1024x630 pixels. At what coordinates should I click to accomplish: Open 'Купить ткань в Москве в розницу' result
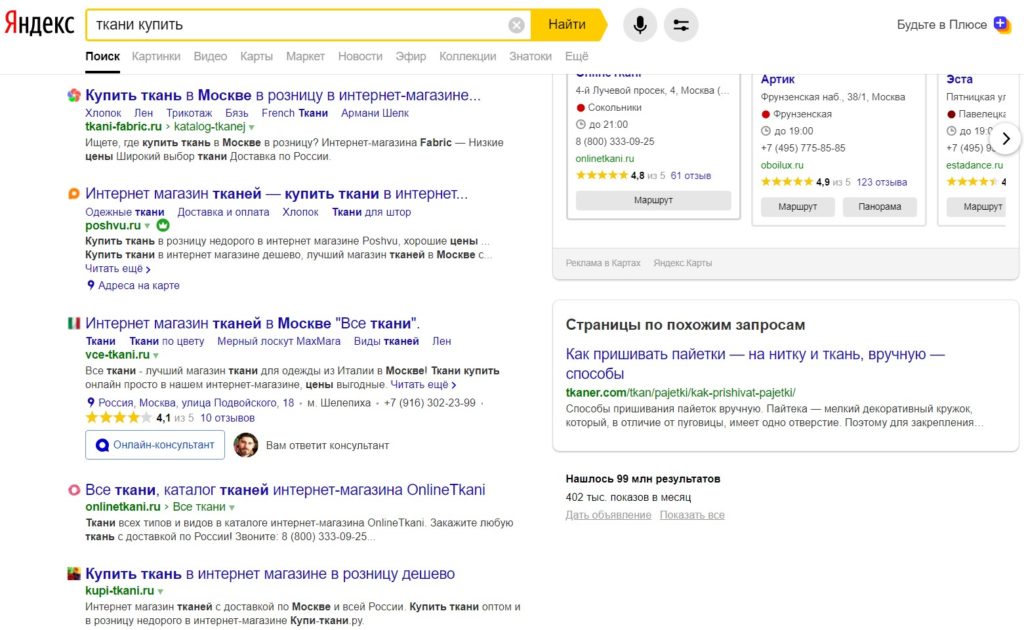point(283,95)
